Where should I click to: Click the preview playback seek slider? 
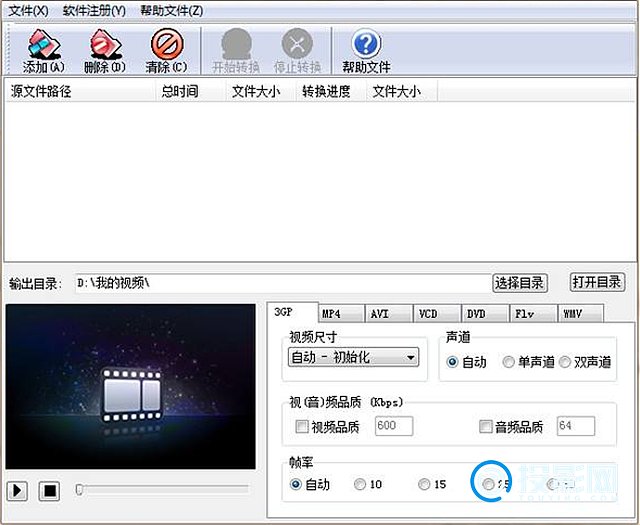coord(162,489)
